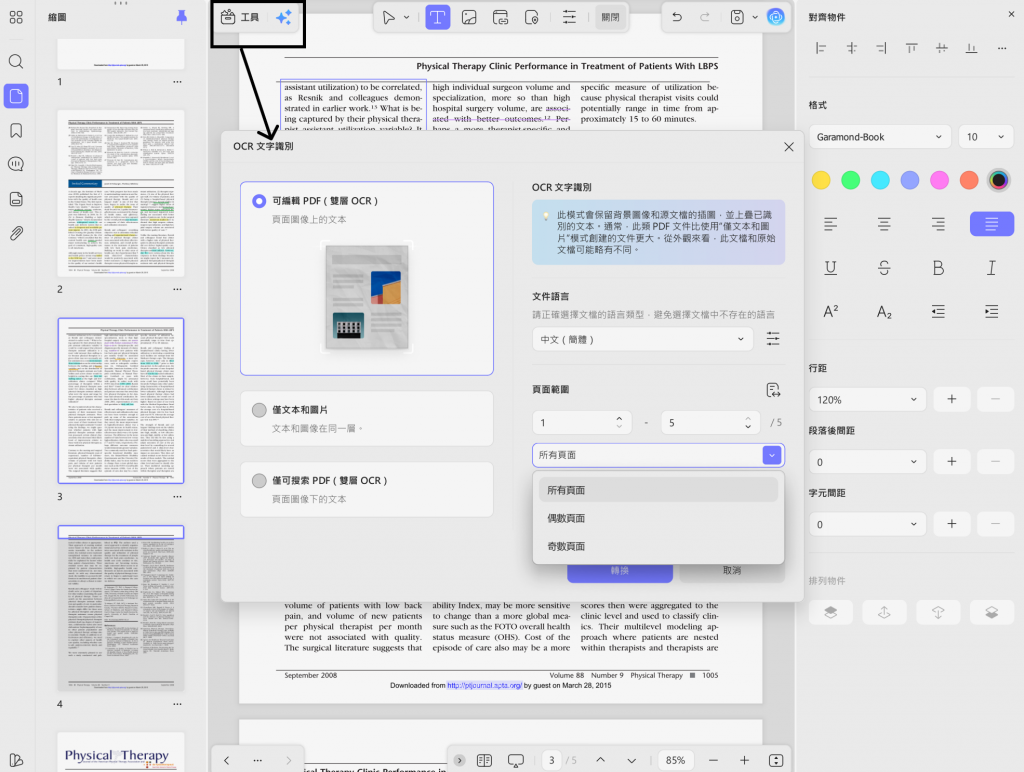Screen dimensions: 1024x772
Task: Select the image edit tool
Action: [x=469, y=18]
